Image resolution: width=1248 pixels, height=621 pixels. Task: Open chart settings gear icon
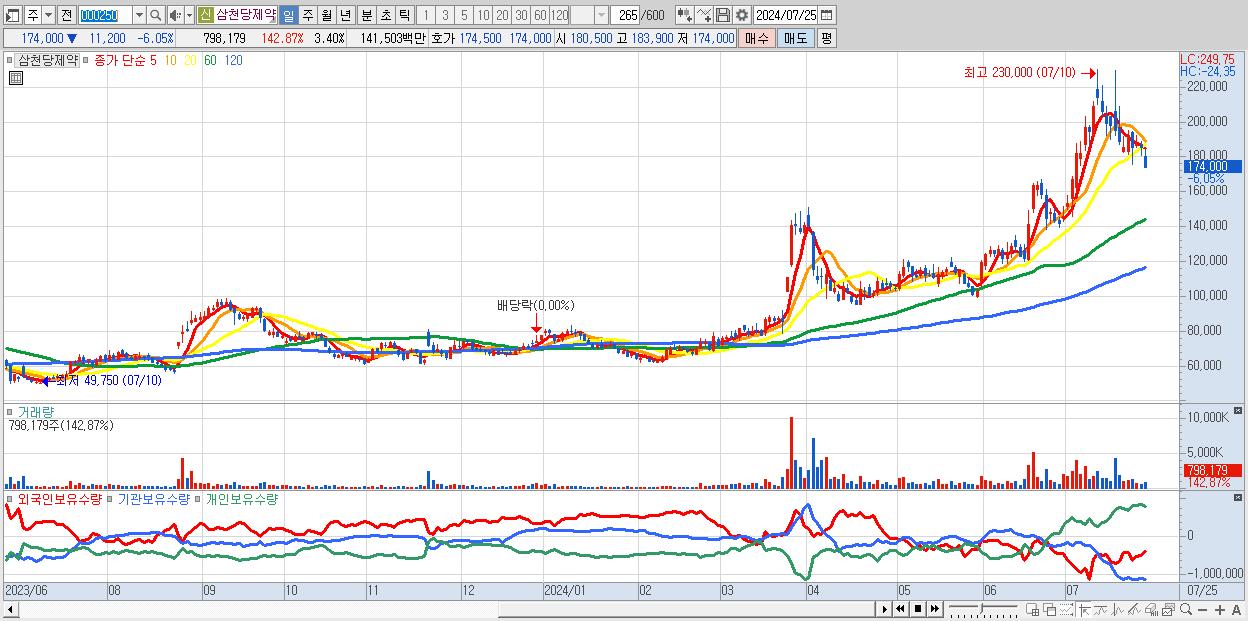pyautogui.click(x=741, y=15)
